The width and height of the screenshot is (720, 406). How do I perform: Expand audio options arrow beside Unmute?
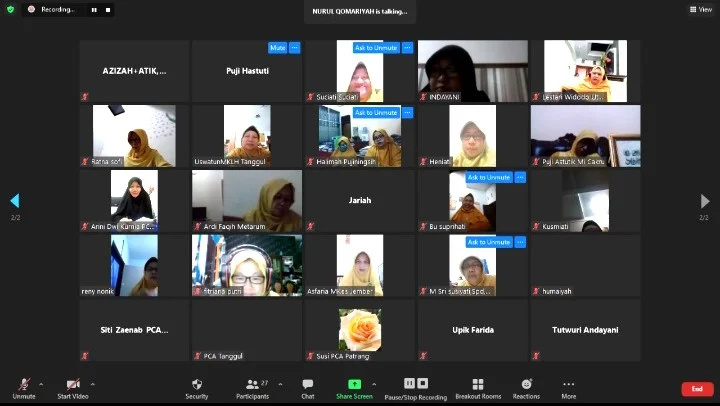click(41, 383)
